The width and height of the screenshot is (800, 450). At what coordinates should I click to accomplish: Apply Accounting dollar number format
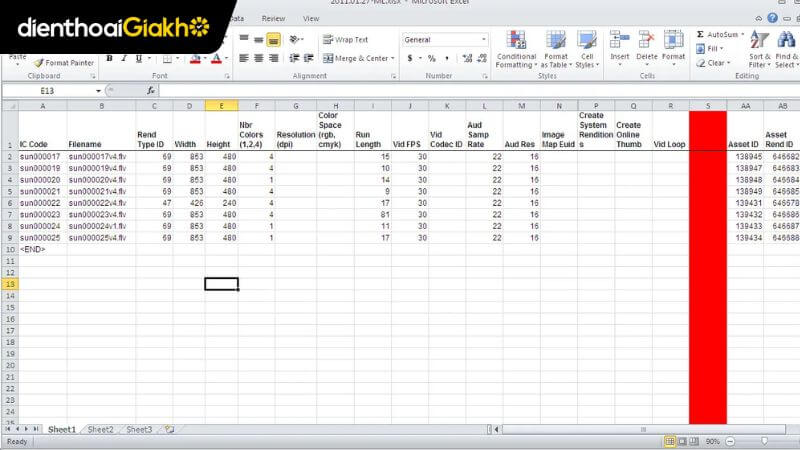[410, 59]
